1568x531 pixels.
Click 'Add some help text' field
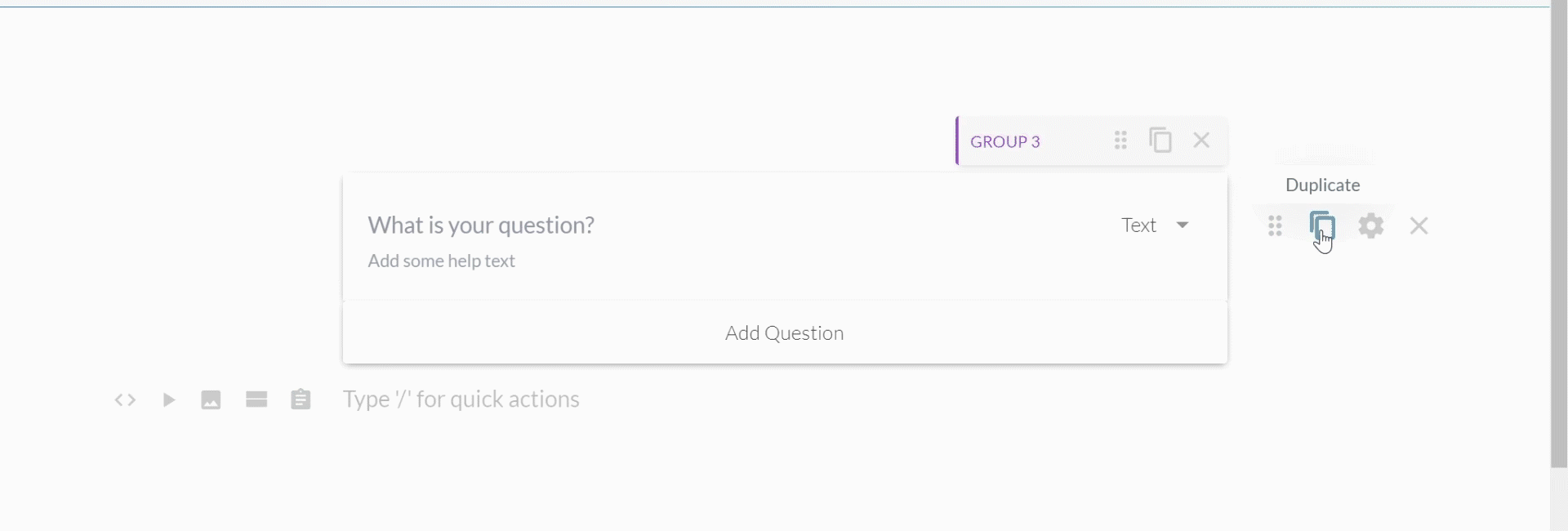tap(441, 261)
